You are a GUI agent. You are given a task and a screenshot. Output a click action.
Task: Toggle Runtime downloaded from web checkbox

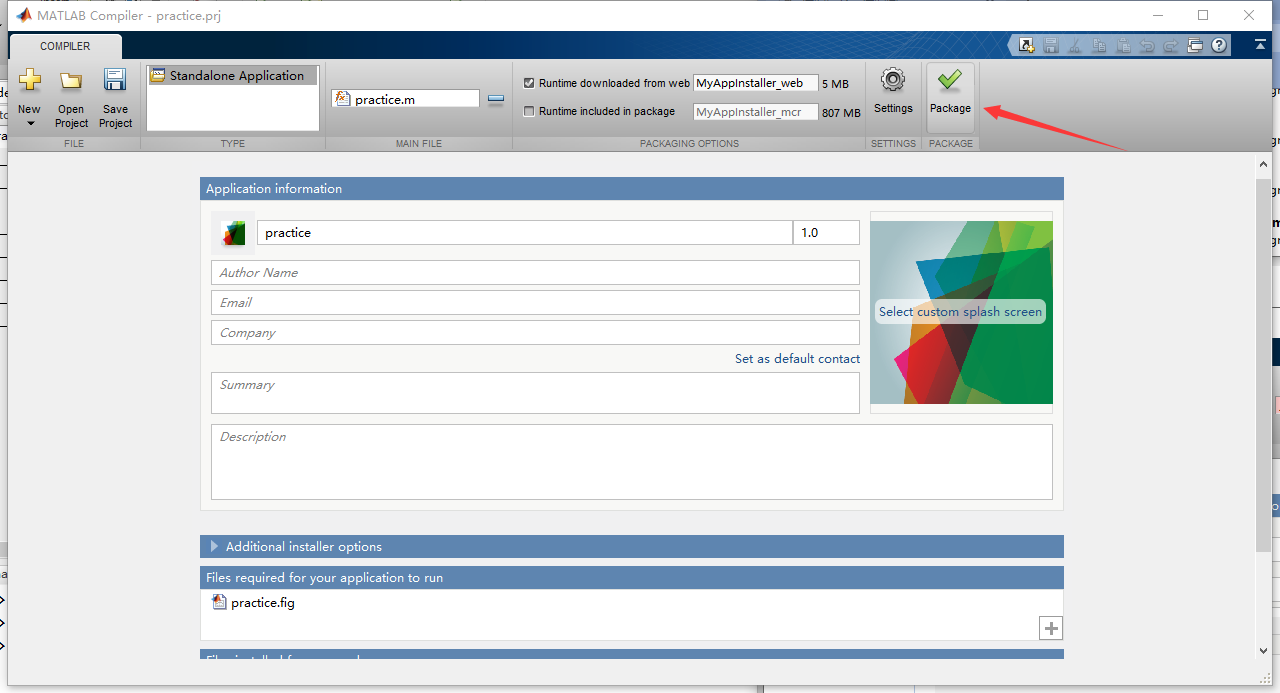(x=529, y=83)
